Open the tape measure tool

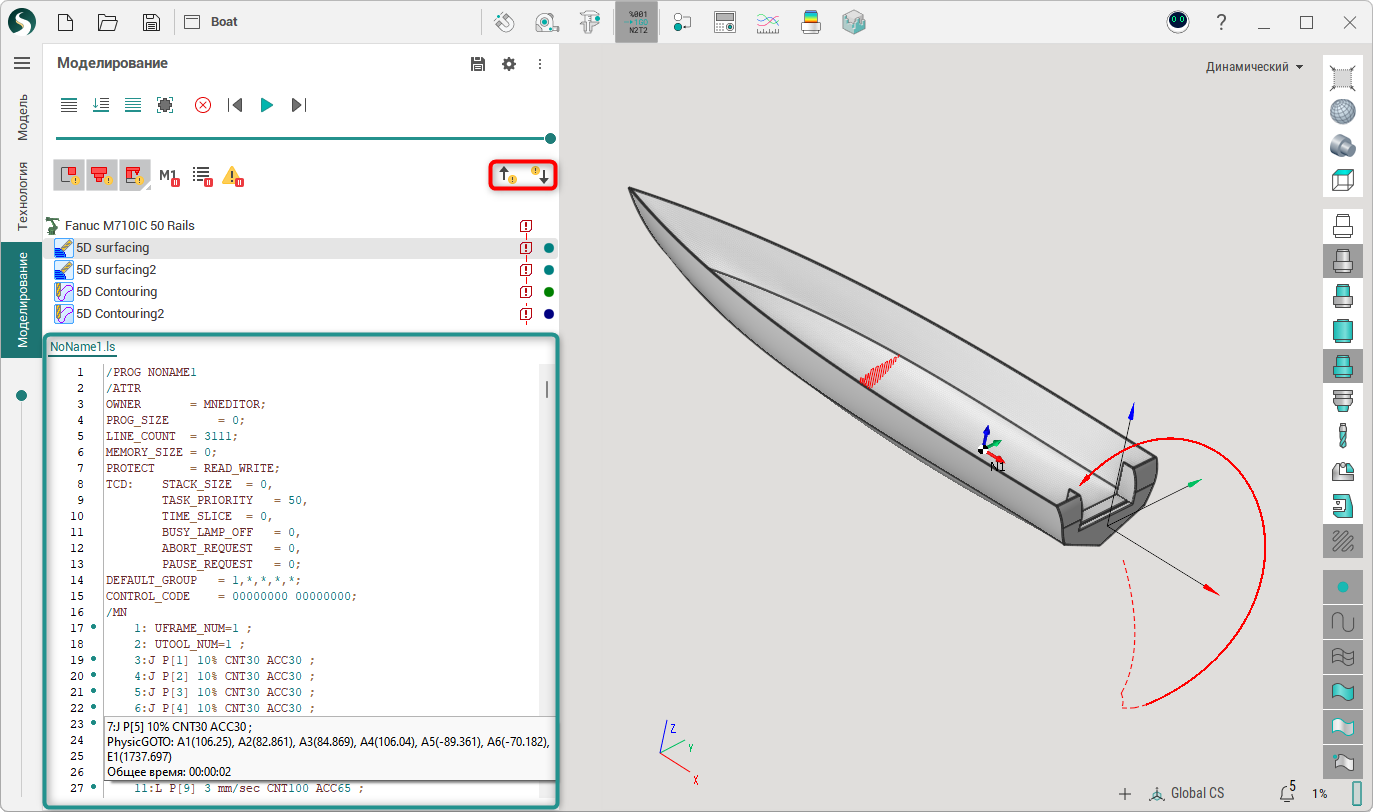[546, 22]
